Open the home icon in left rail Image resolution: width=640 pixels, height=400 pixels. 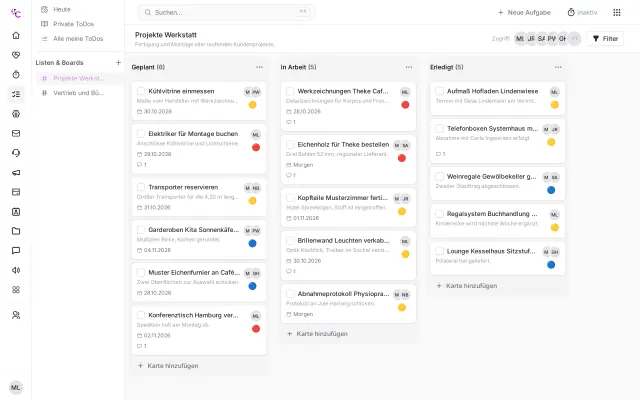coord(16,36)
